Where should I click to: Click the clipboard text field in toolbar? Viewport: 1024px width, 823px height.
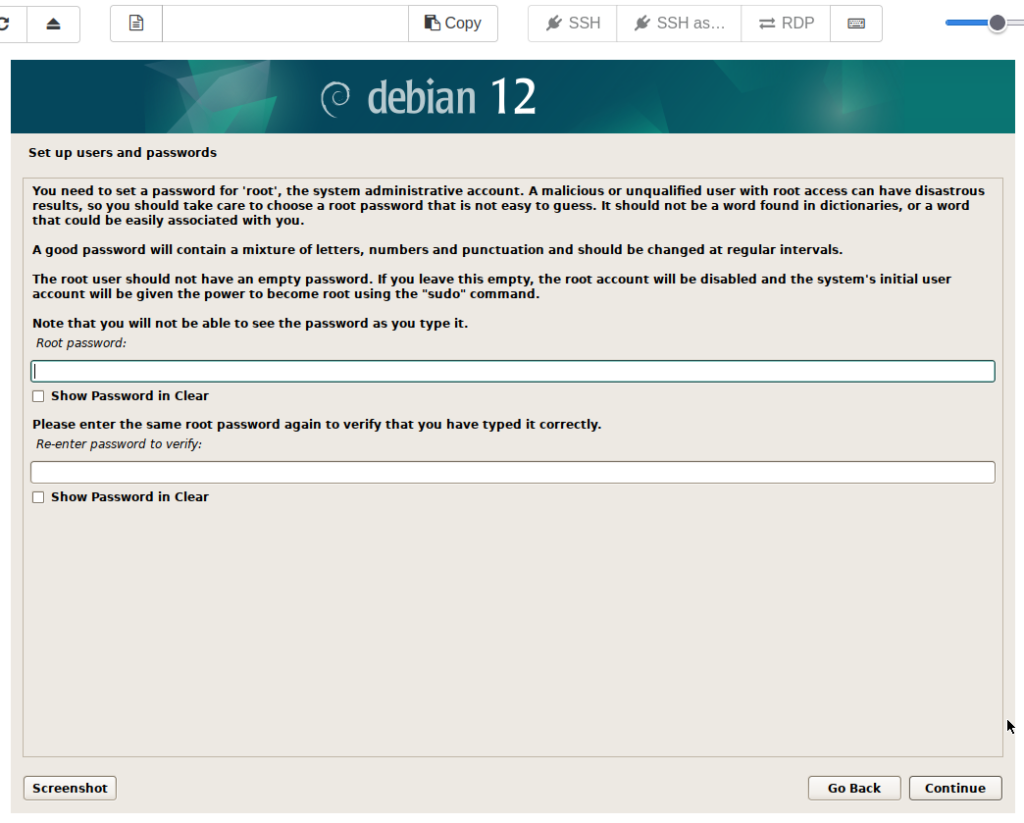coord(285,23)
